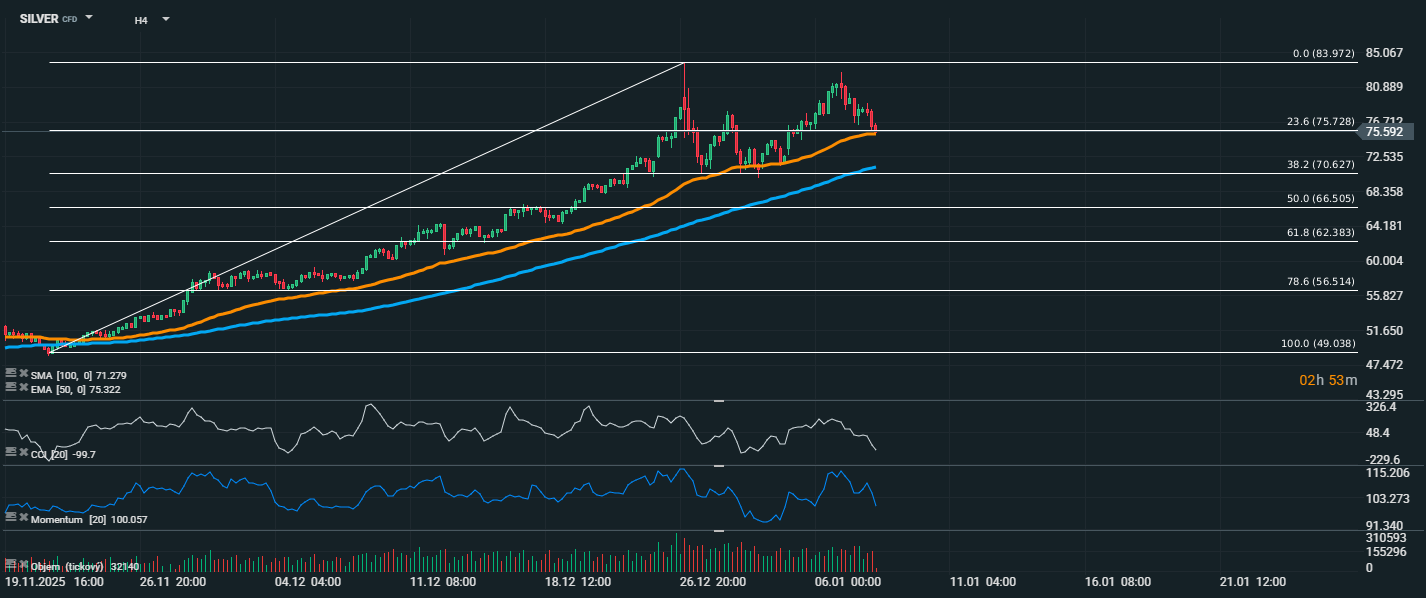1426x598 pixels.
Task: Open settings icon for CCI indicator
Action: click(x=10, y=453)
